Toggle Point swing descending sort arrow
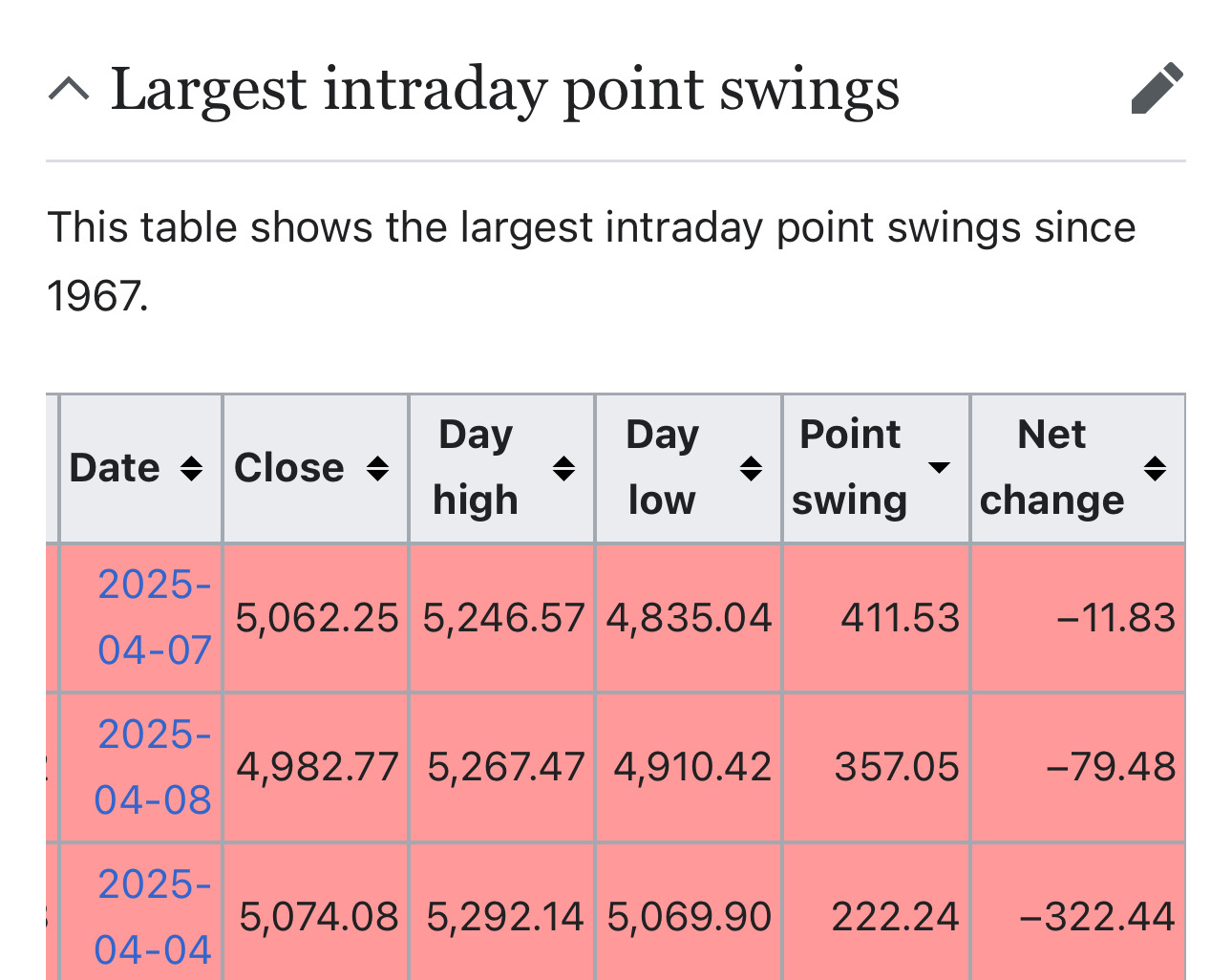 tap(940, 467)
